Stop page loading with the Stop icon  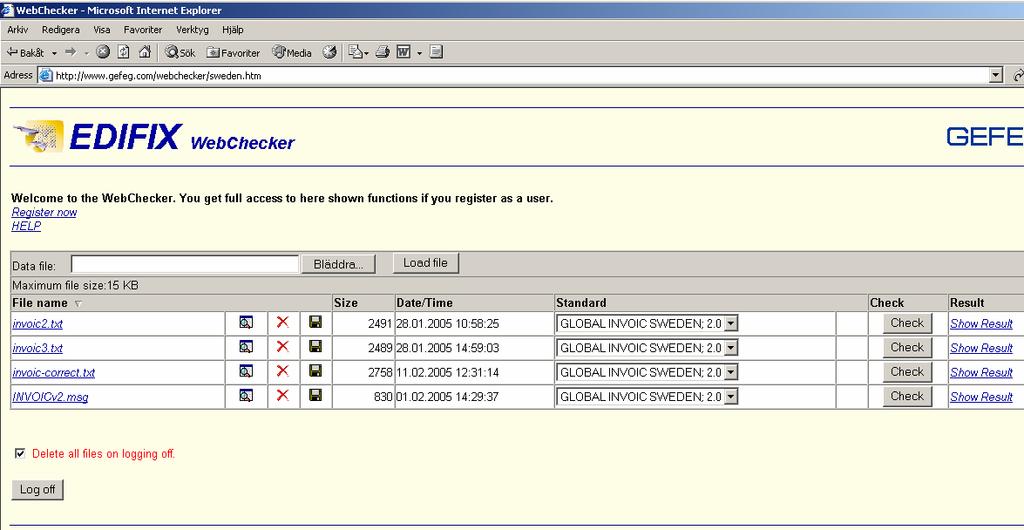tap(103, 52)
